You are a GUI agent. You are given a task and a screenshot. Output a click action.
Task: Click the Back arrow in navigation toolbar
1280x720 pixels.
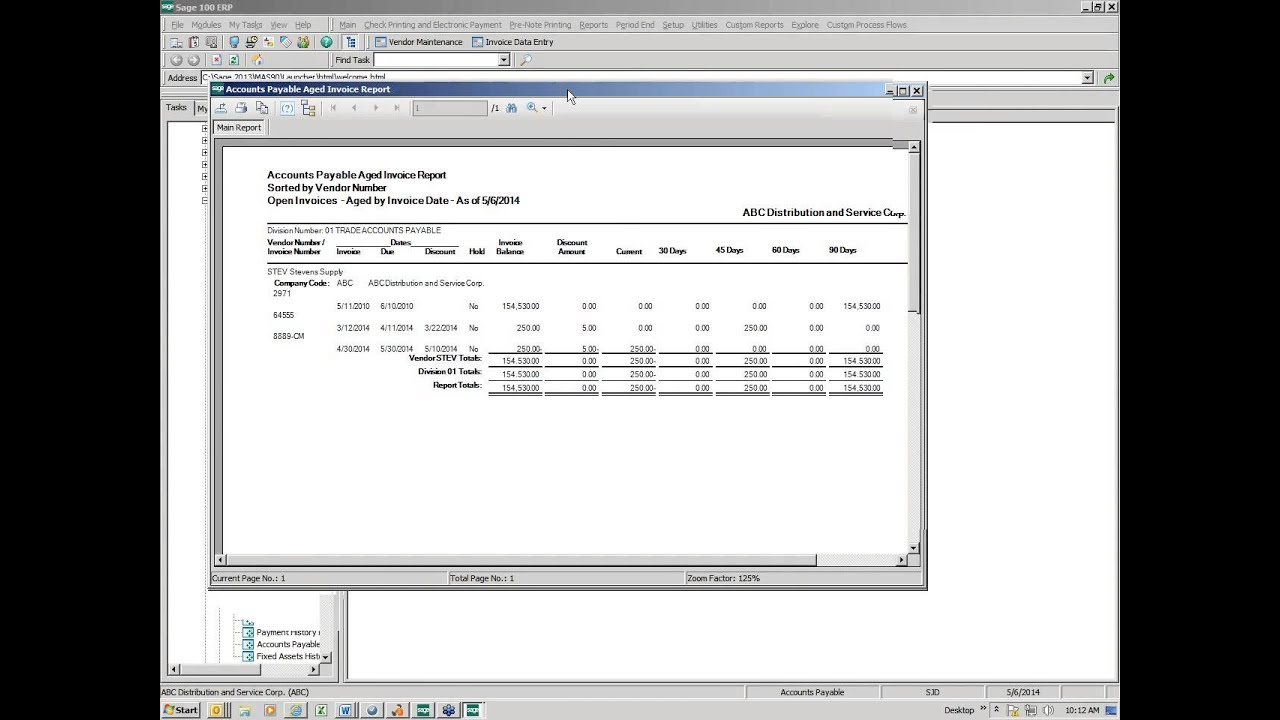click(x=176, y=60)
